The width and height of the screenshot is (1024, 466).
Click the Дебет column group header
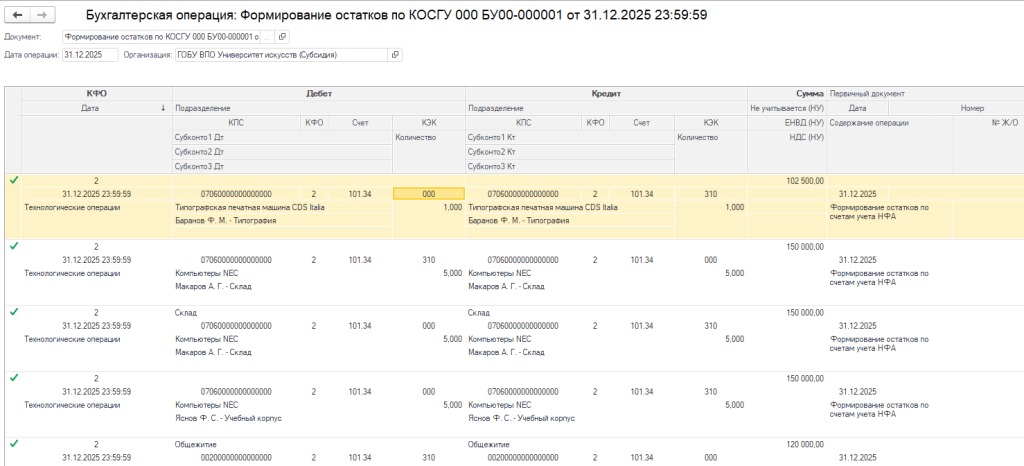pos(319,94)
